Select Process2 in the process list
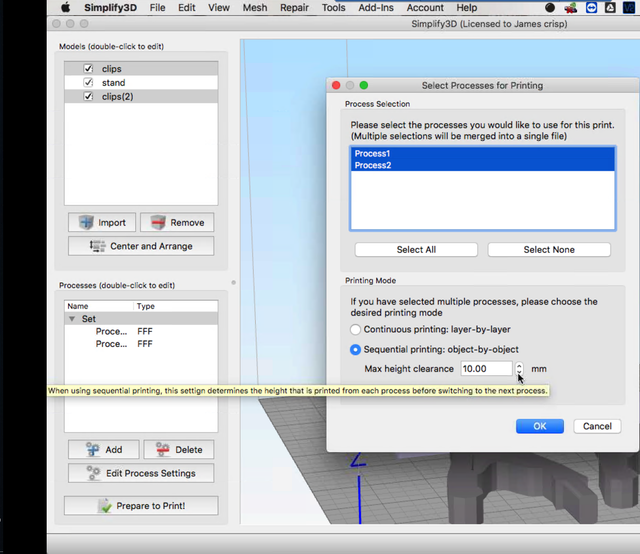 tap(482, 165)
